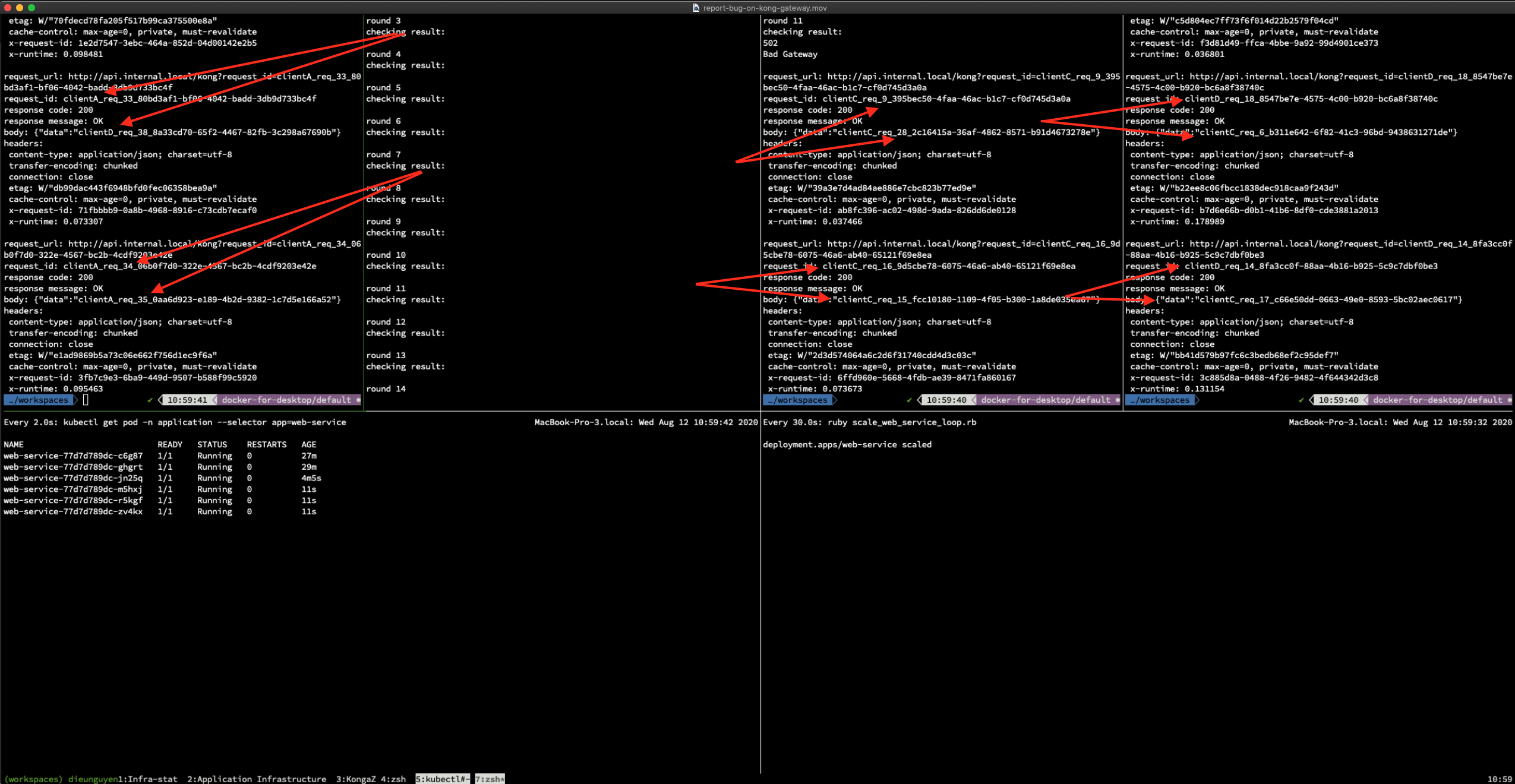Click the green checkmark in the leftmost pane status bar
The width and height of the screenshot is (1515, 784).
[x=150, y=400]
